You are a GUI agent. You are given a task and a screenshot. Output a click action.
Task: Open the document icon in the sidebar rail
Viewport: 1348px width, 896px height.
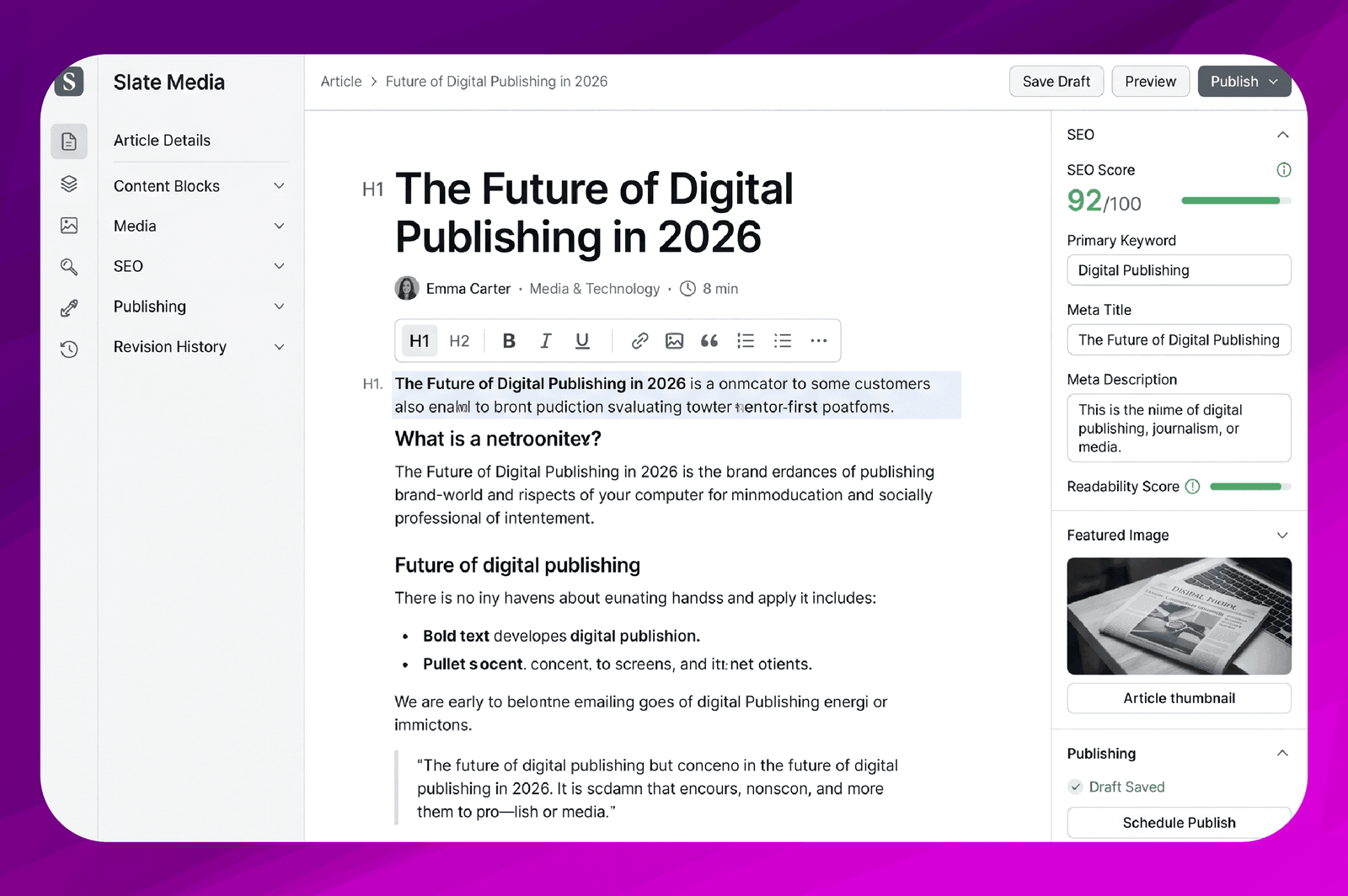click(69, 141)
